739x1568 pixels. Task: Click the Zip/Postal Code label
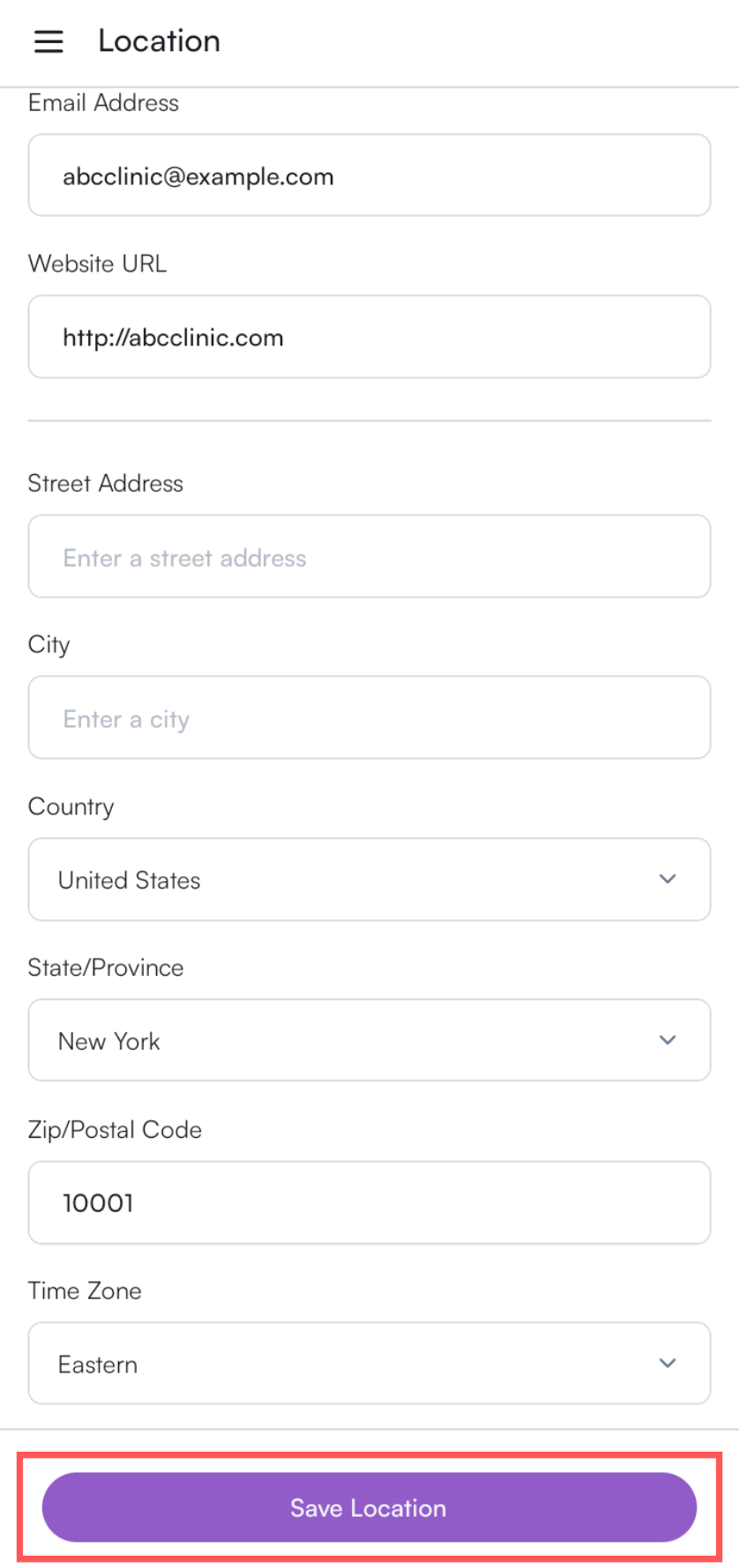[115, 1130]
